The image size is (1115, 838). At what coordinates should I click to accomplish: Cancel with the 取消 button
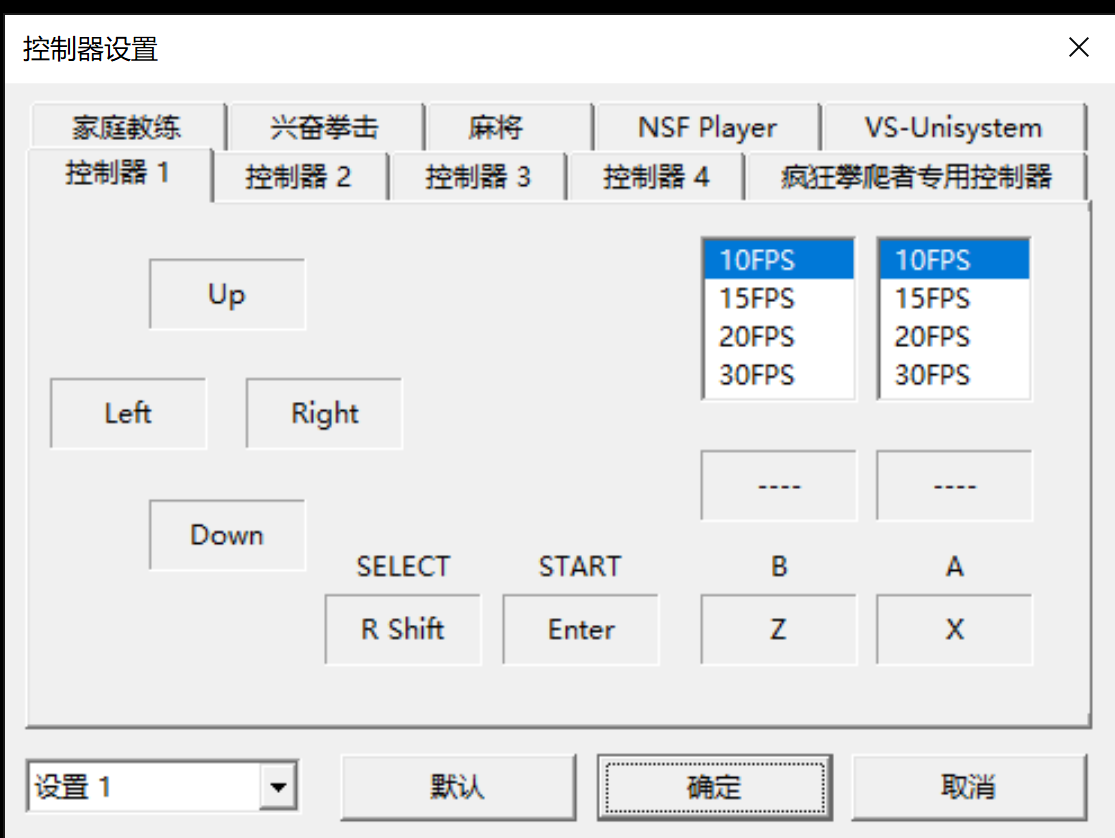(x=969, y=787)
